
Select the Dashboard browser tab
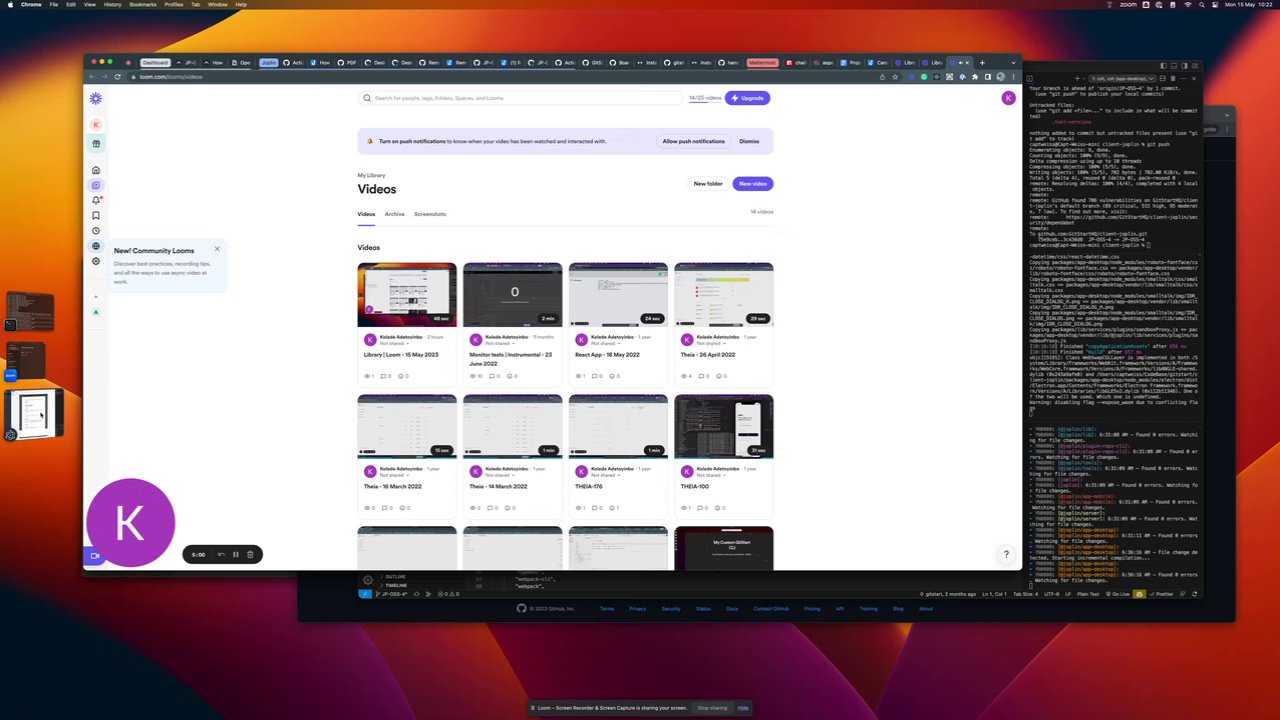coord(155,63)
